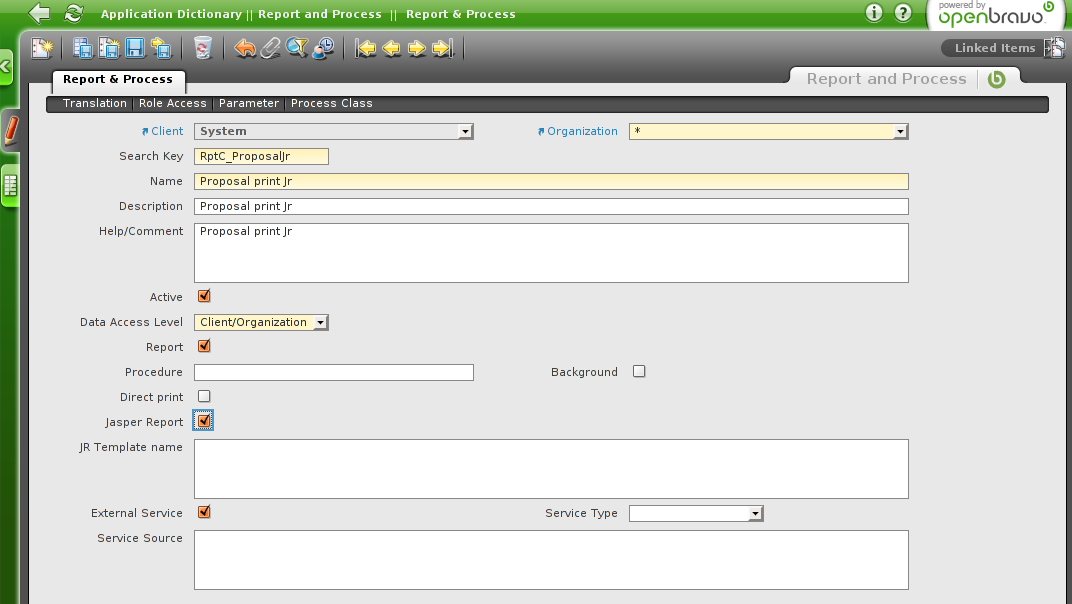The width and height of the screenshot is (1072, 604).
Task: Open the Translation tab
Action: [x=94, y=103]
